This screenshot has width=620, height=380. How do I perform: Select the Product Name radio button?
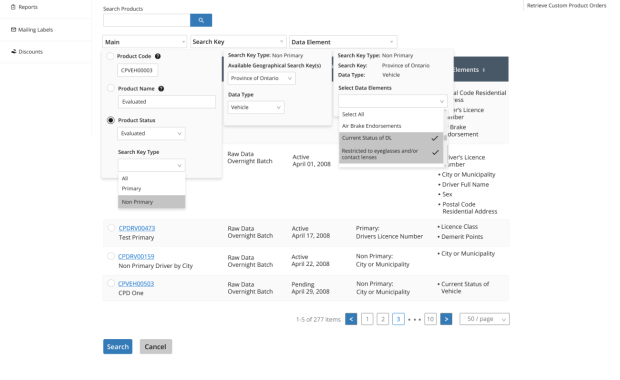click(111, 88)
